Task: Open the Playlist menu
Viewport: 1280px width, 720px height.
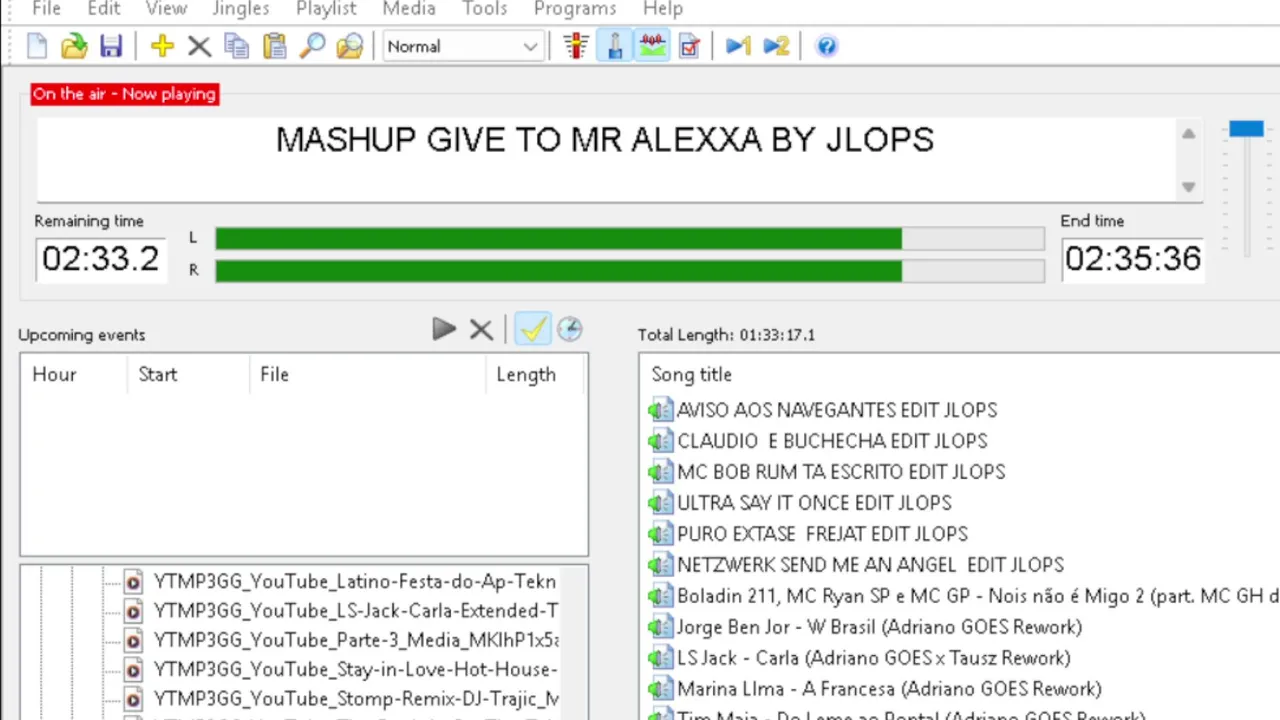Action: [x=326, y=9]
